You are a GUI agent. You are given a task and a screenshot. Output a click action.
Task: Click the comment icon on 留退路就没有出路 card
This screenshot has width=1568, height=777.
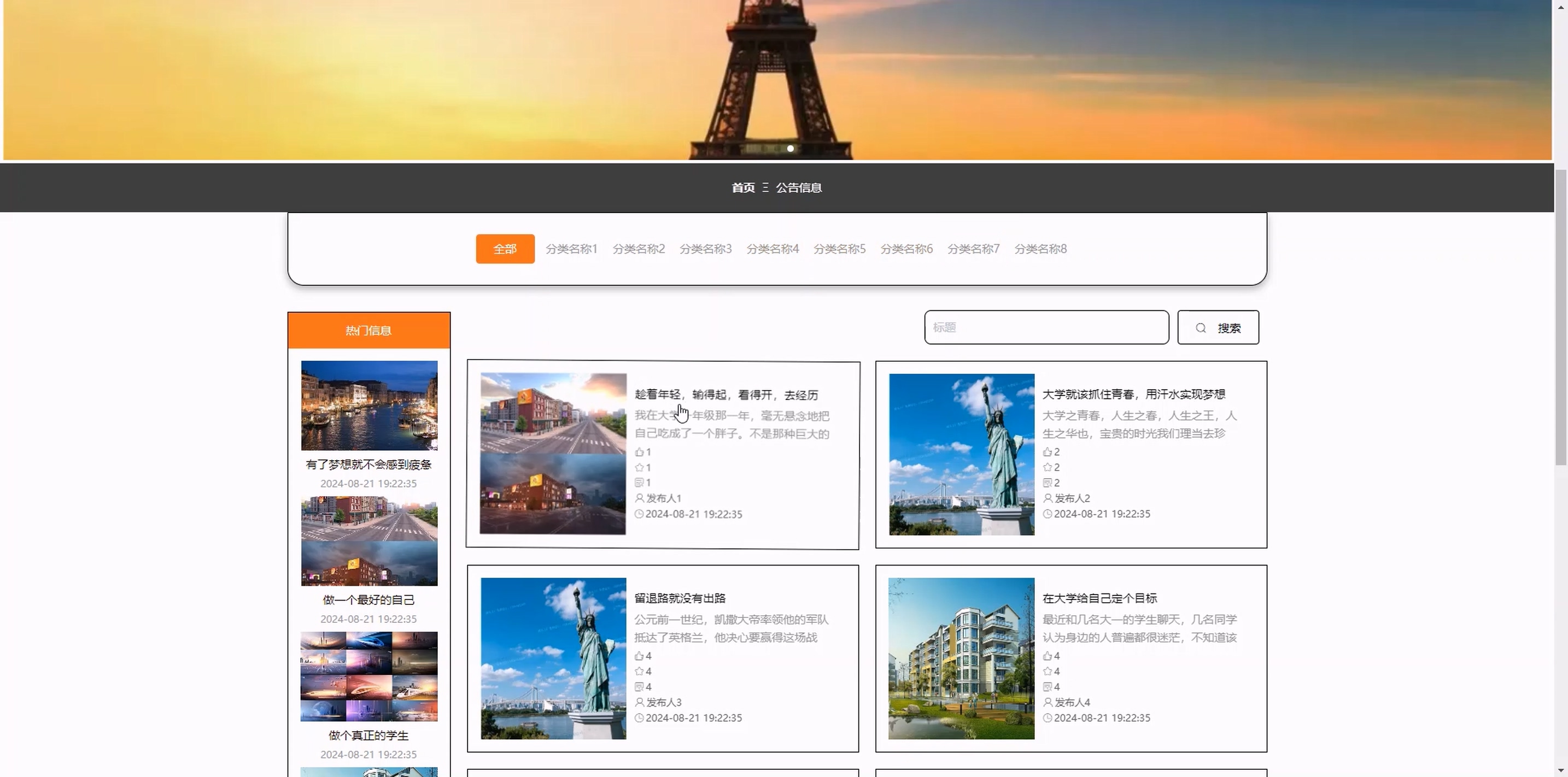(639, 687)
